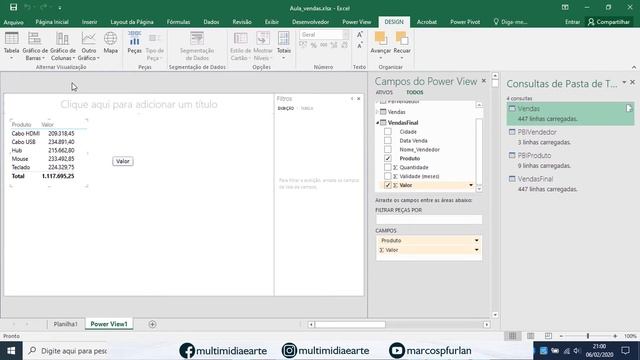Switch to Page Break Preview in status bar
Screen dimensions: 640x360
(x=548, y=336)
